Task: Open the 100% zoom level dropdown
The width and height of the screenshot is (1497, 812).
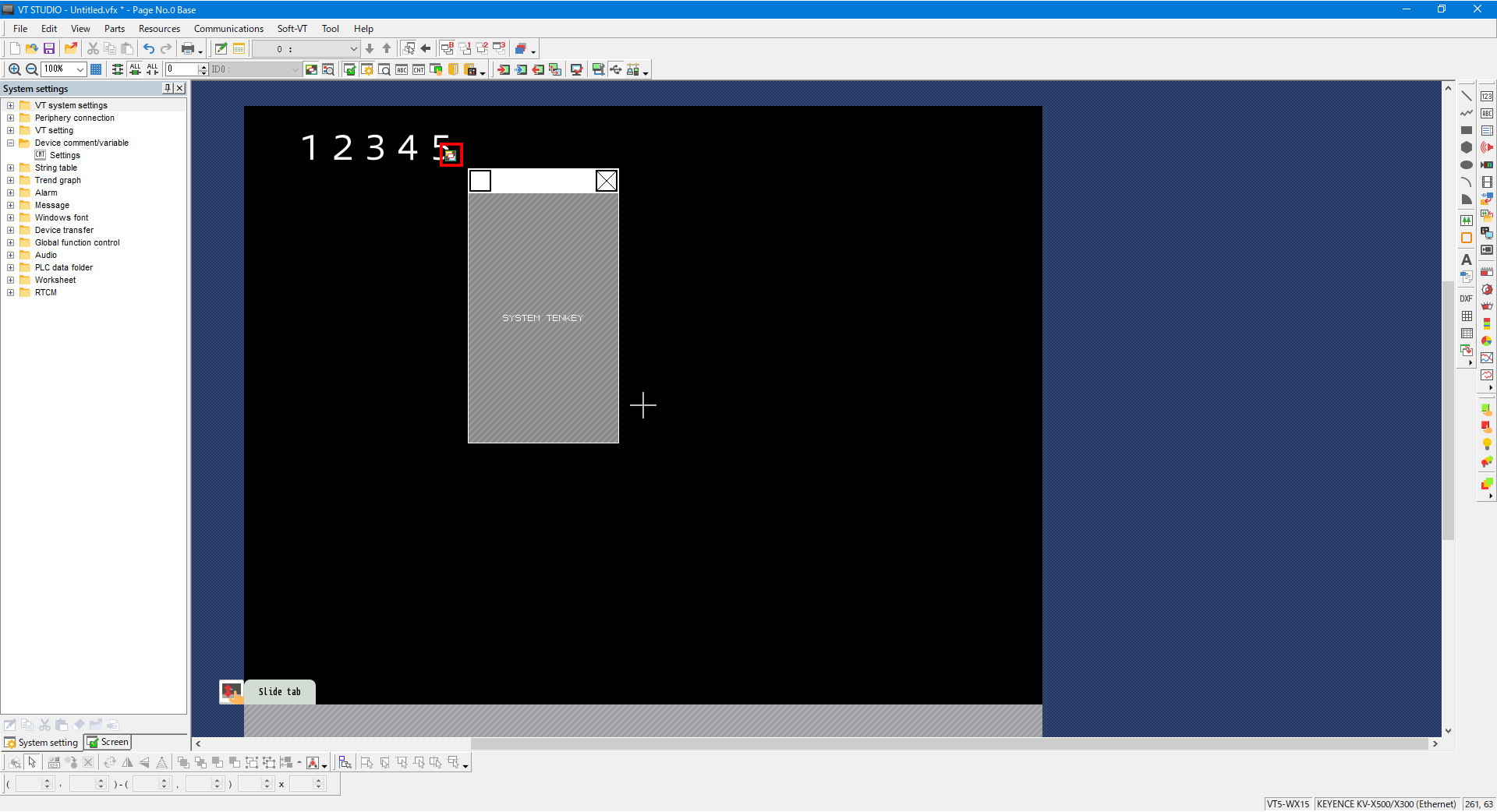Action: coord(80,69)
